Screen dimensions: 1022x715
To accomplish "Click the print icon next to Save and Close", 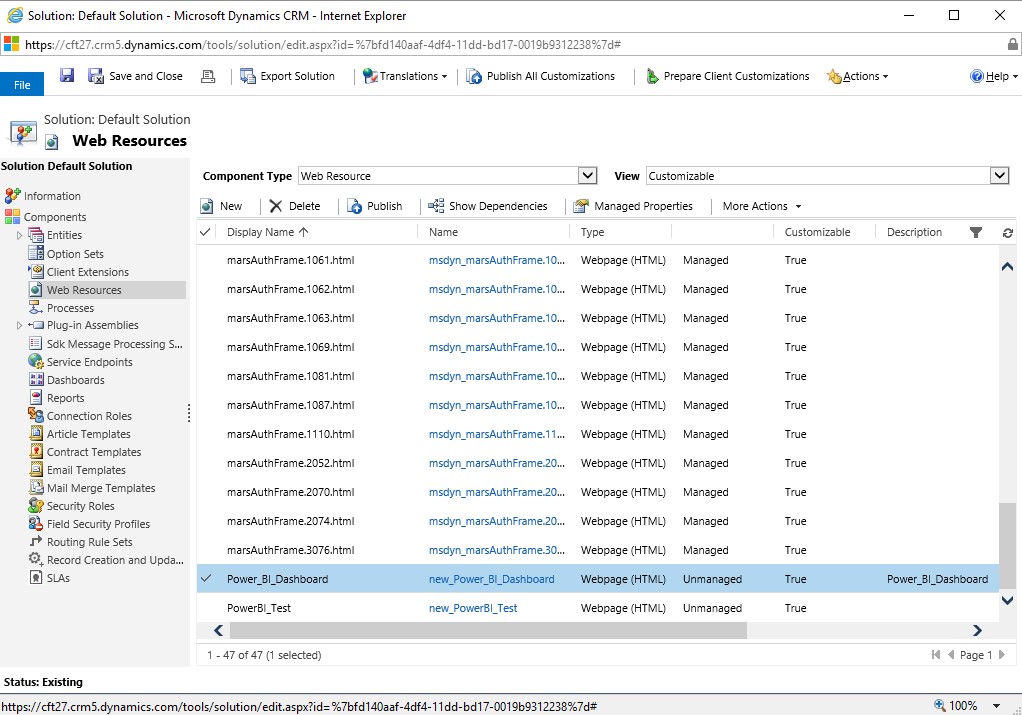I will (x=208, y=76).
